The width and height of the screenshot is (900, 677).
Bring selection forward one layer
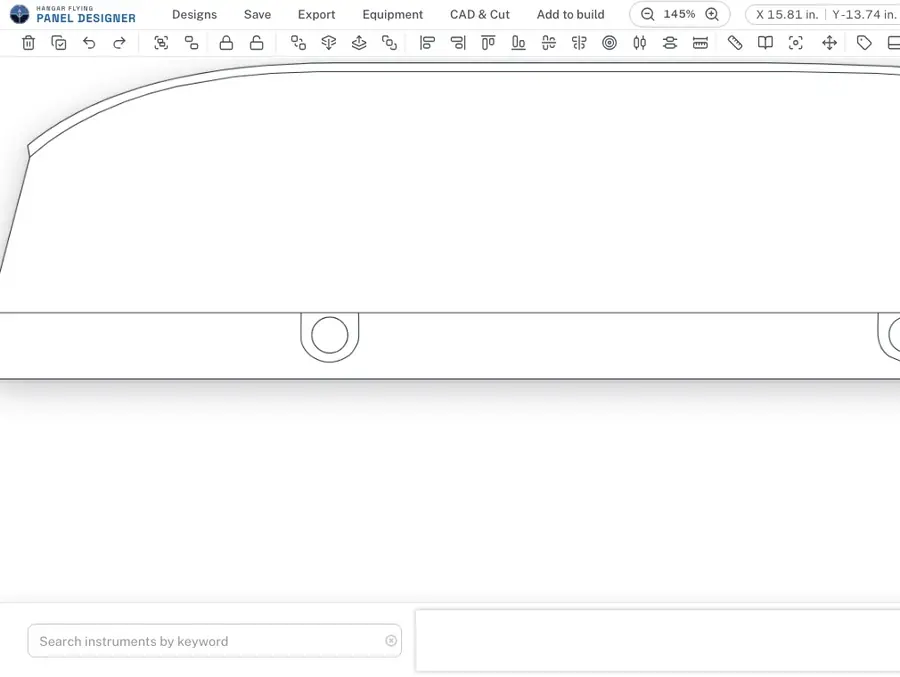tap(359, 43)
